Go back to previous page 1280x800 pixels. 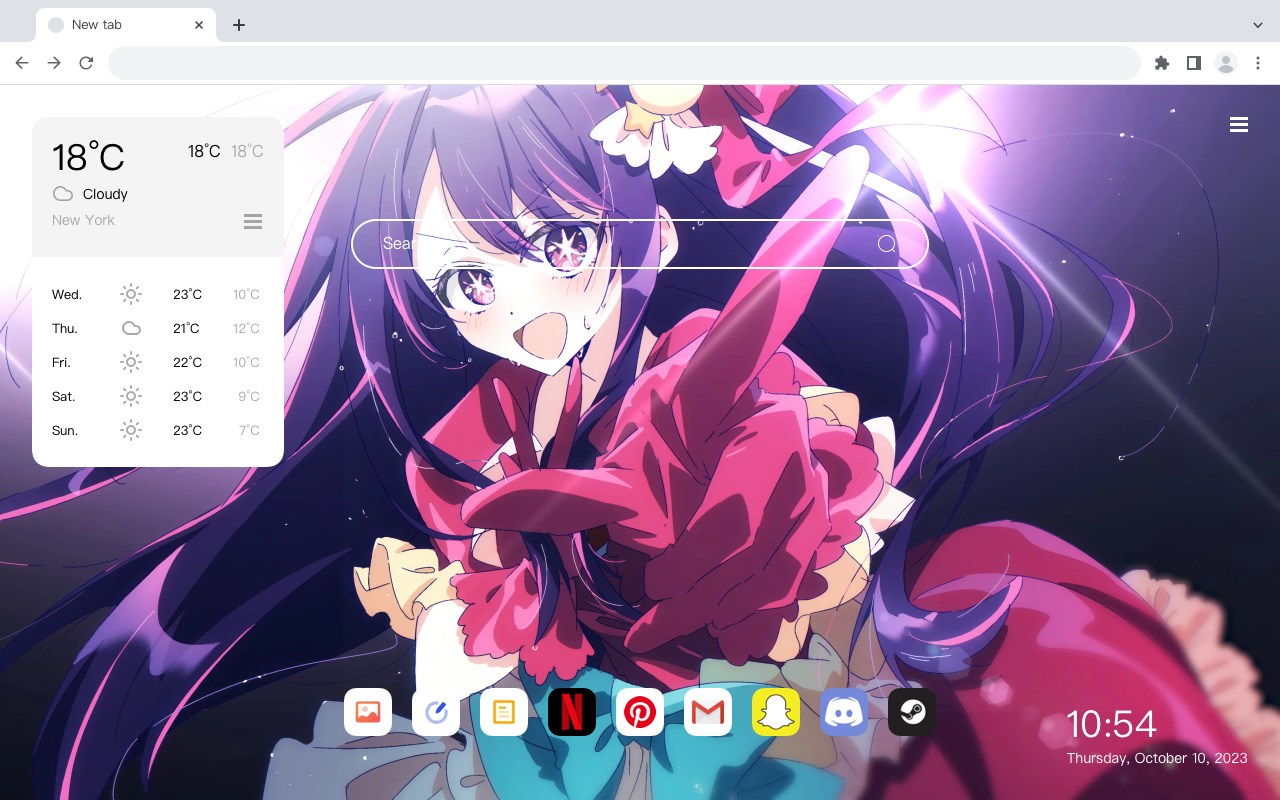[22, 63]
